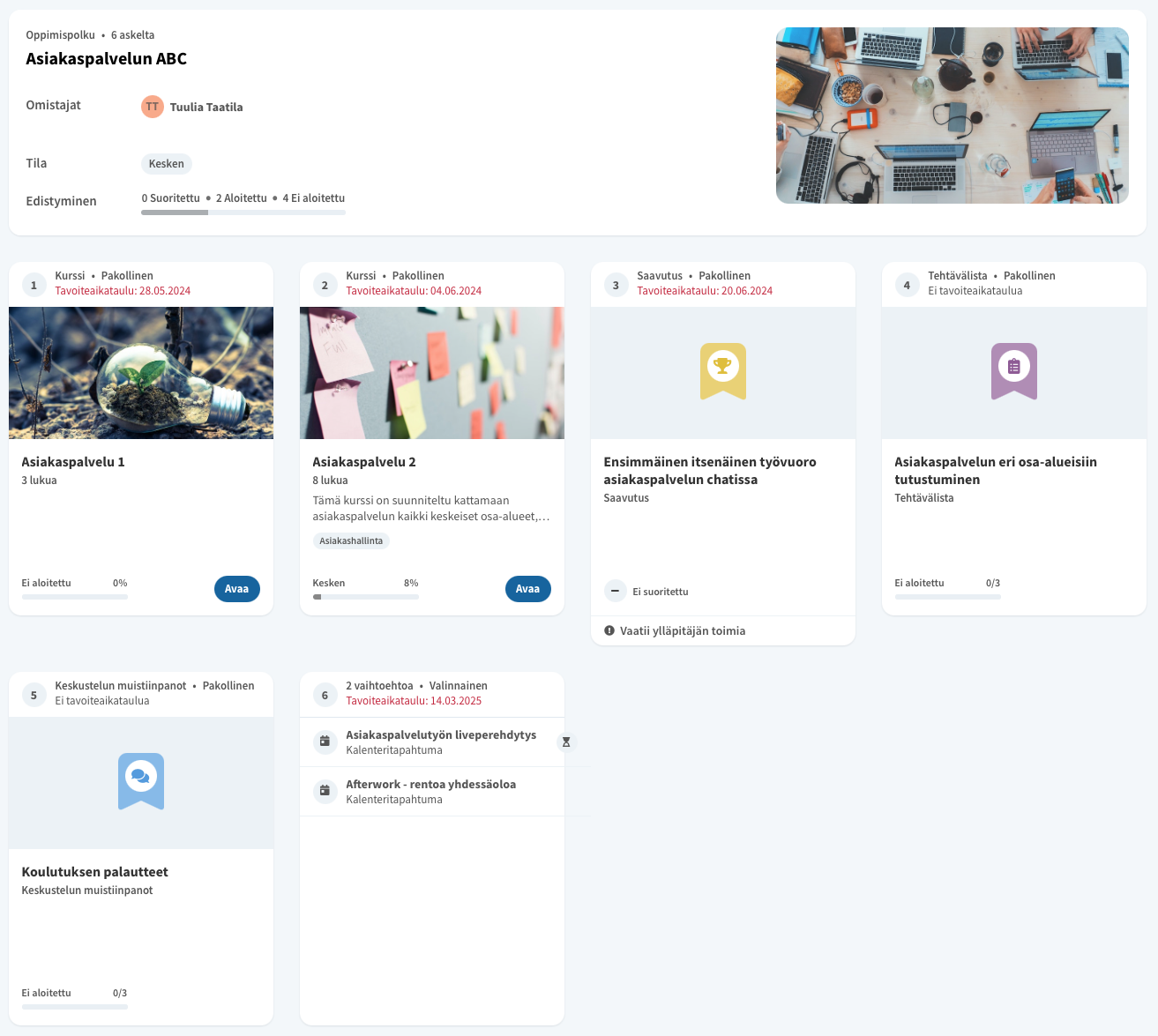Image resolution: width=1158 pixels, height=1036 pixels.
Task: Click calendar icon next to Afterwork event
Action: [x=325, y=791]
